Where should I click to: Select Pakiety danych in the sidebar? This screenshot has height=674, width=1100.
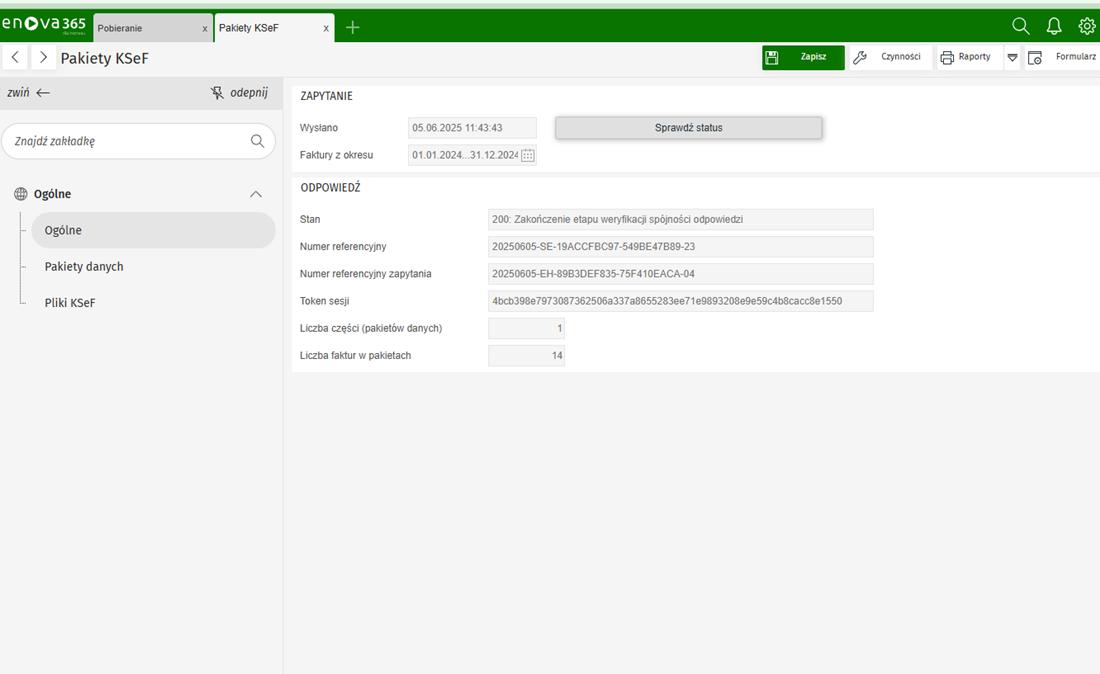84,267
